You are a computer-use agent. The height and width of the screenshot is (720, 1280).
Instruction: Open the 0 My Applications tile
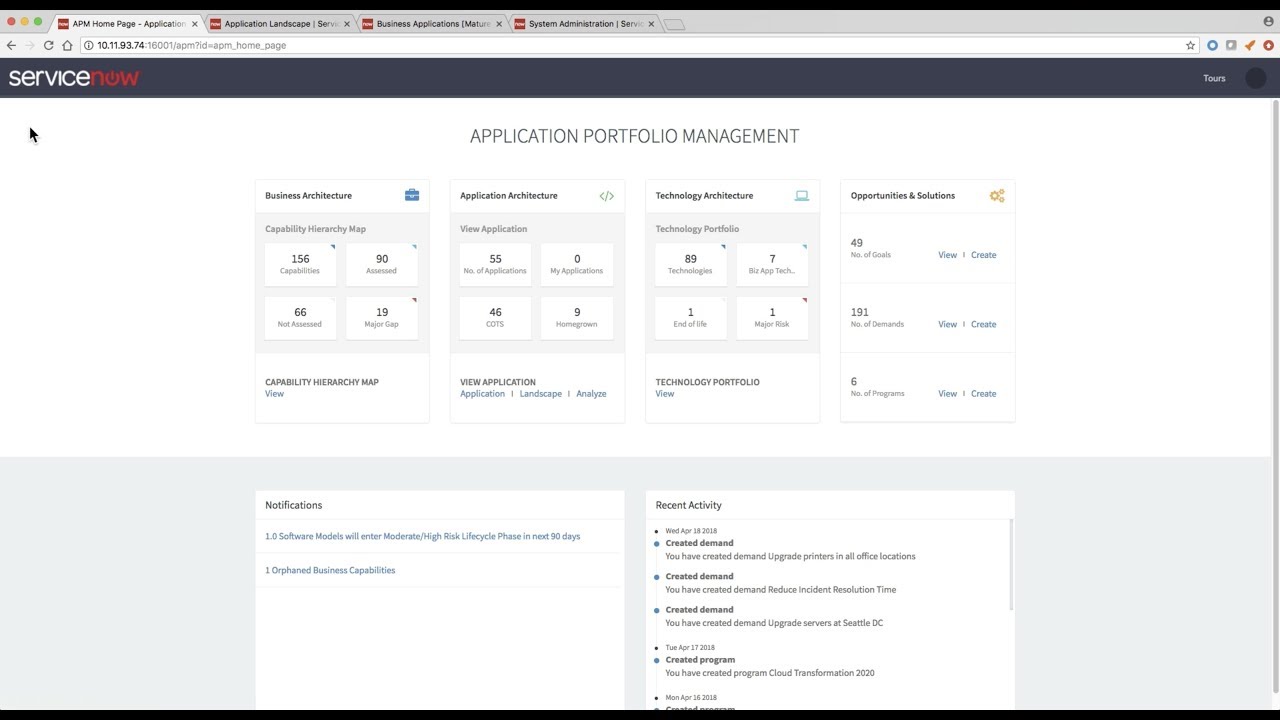coord(577,264)
